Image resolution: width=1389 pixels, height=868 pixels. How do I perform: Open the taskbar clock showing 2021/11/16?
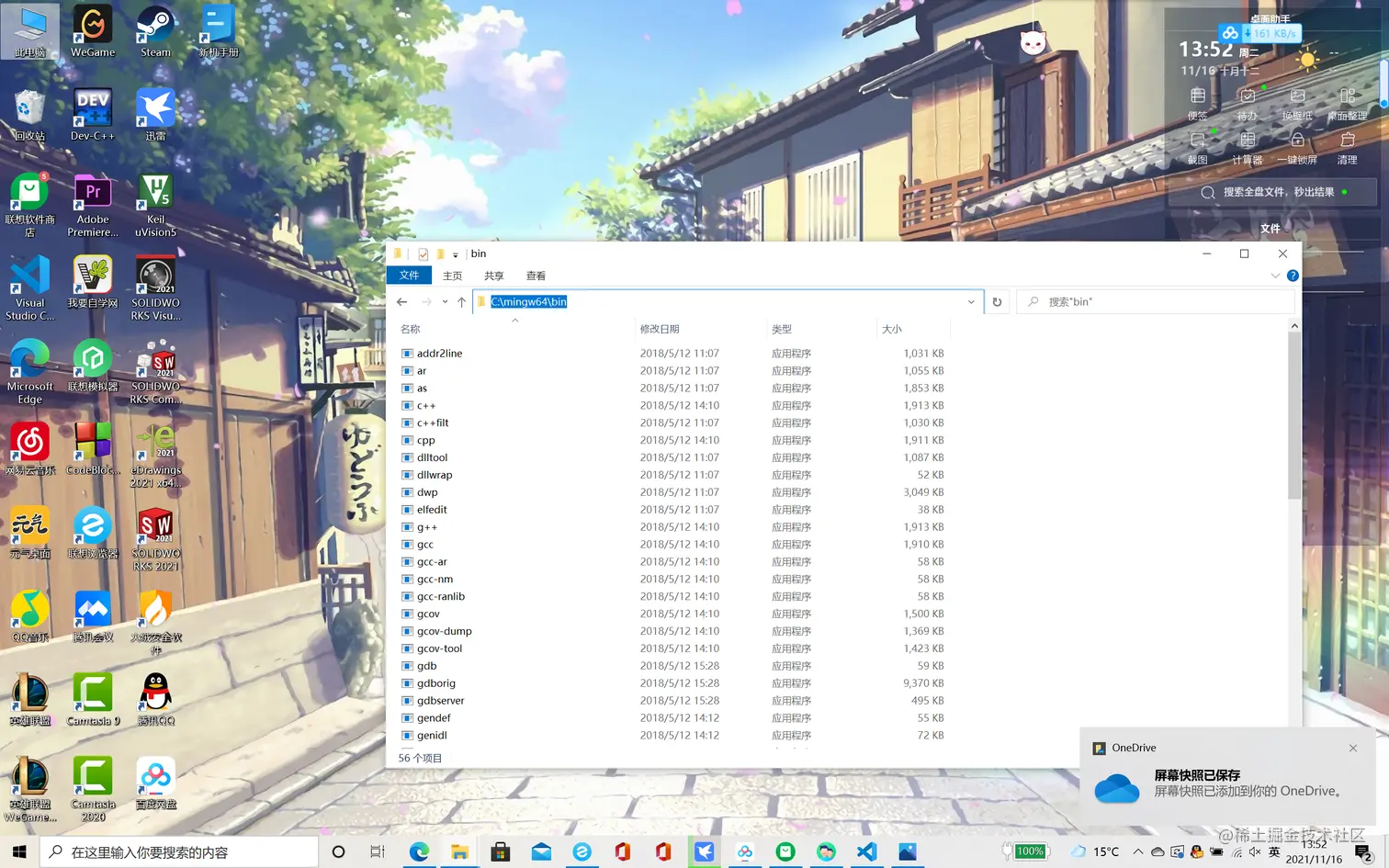click(x=1314, y=851)
